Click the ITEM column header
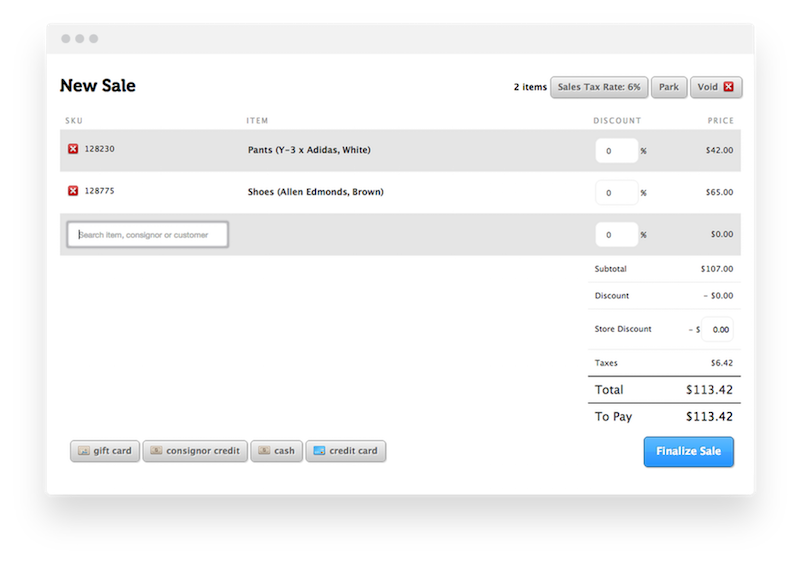 point(257,121)
